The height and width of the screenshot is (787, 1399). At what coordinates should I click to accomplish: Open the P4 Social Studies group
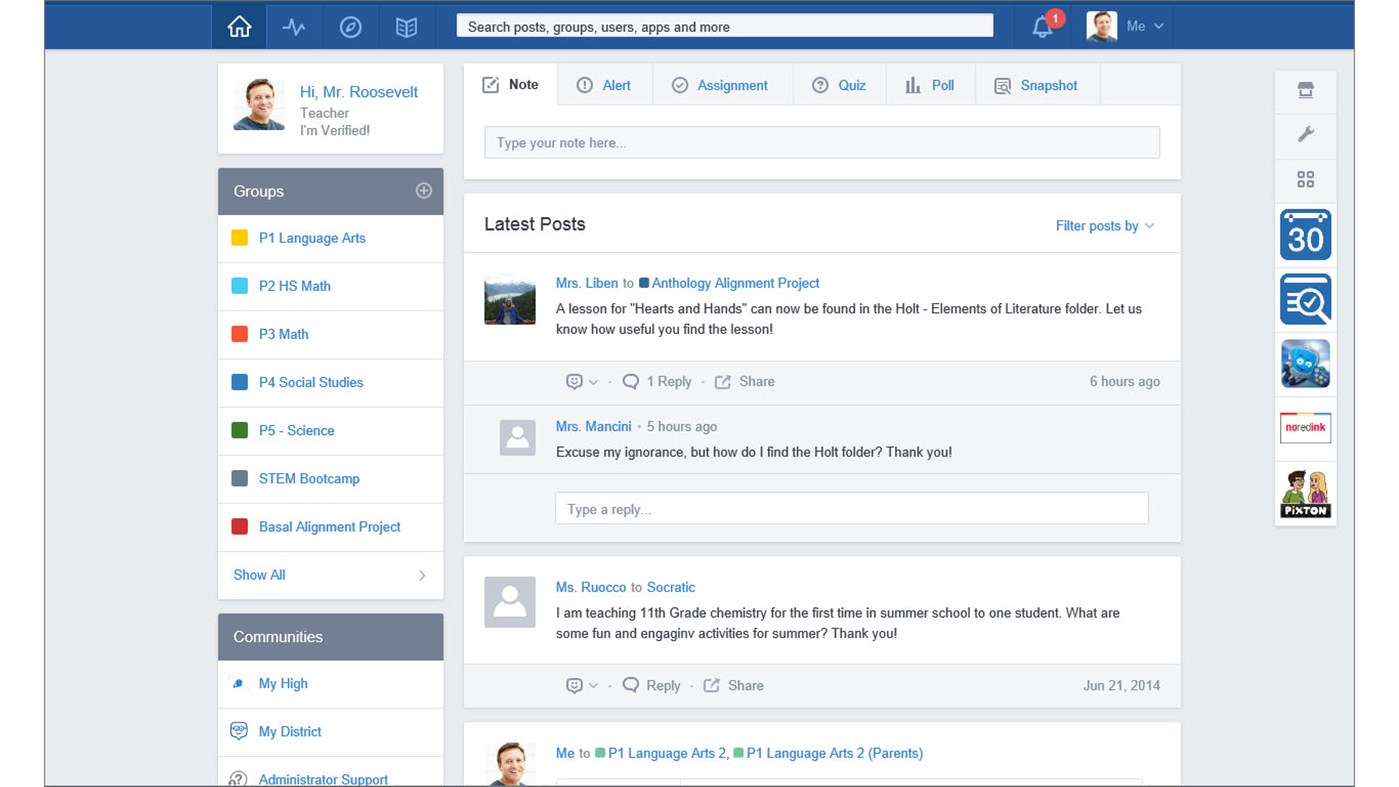click(x=311, y=382)
